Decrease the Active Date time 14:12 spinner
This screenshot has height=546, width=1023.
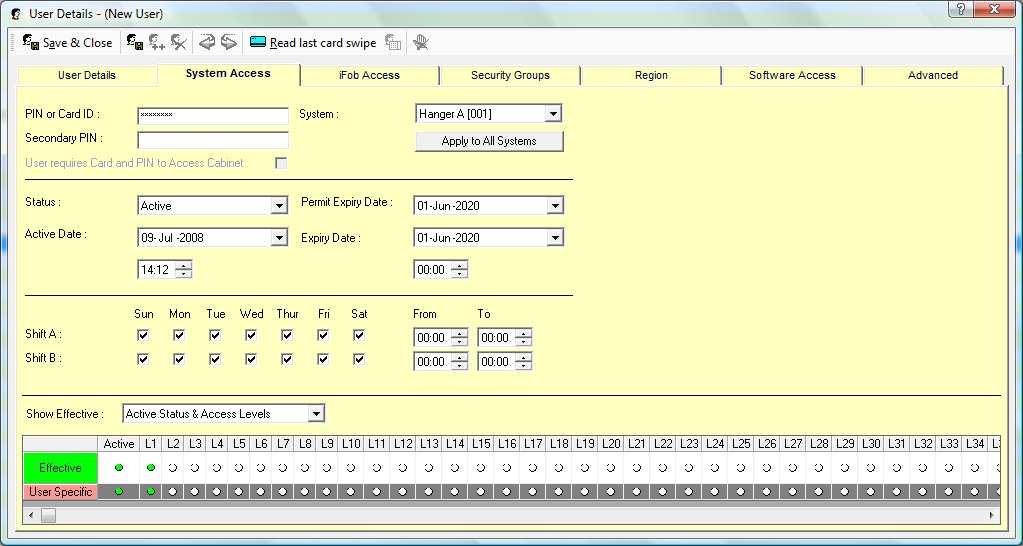point(184,274)
